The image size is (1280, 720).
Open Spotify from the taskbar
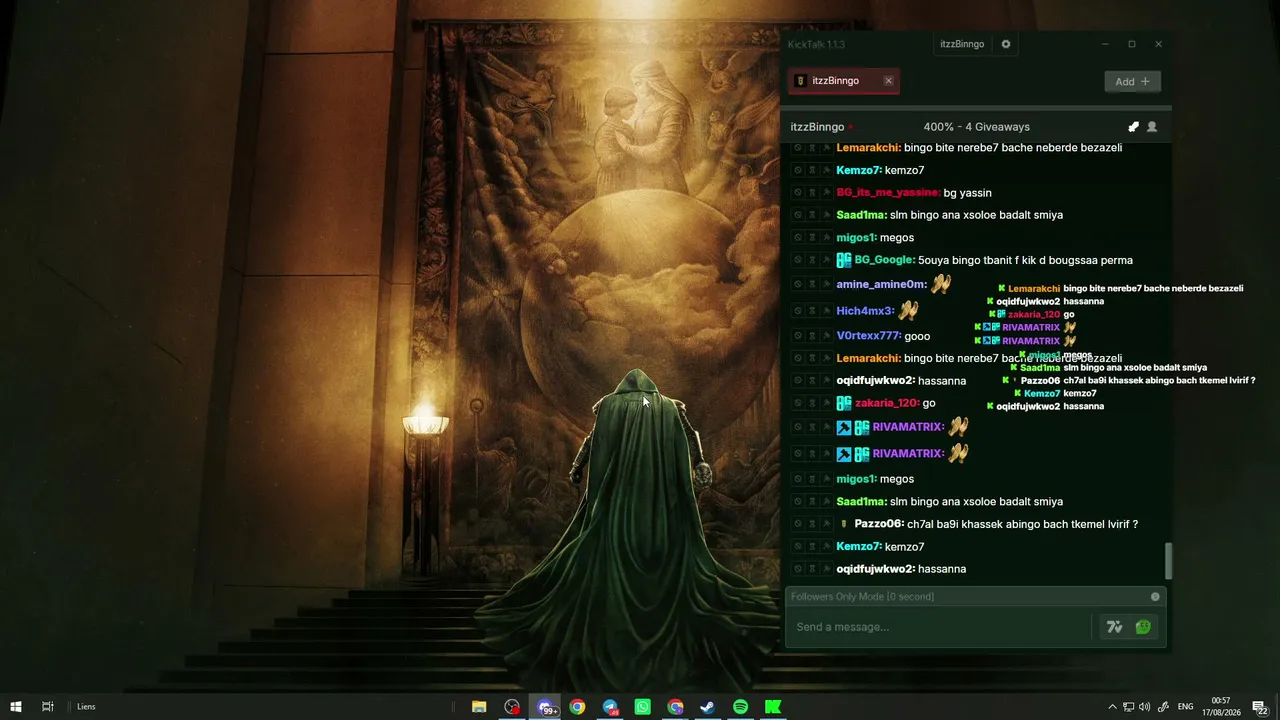point(740,707)
